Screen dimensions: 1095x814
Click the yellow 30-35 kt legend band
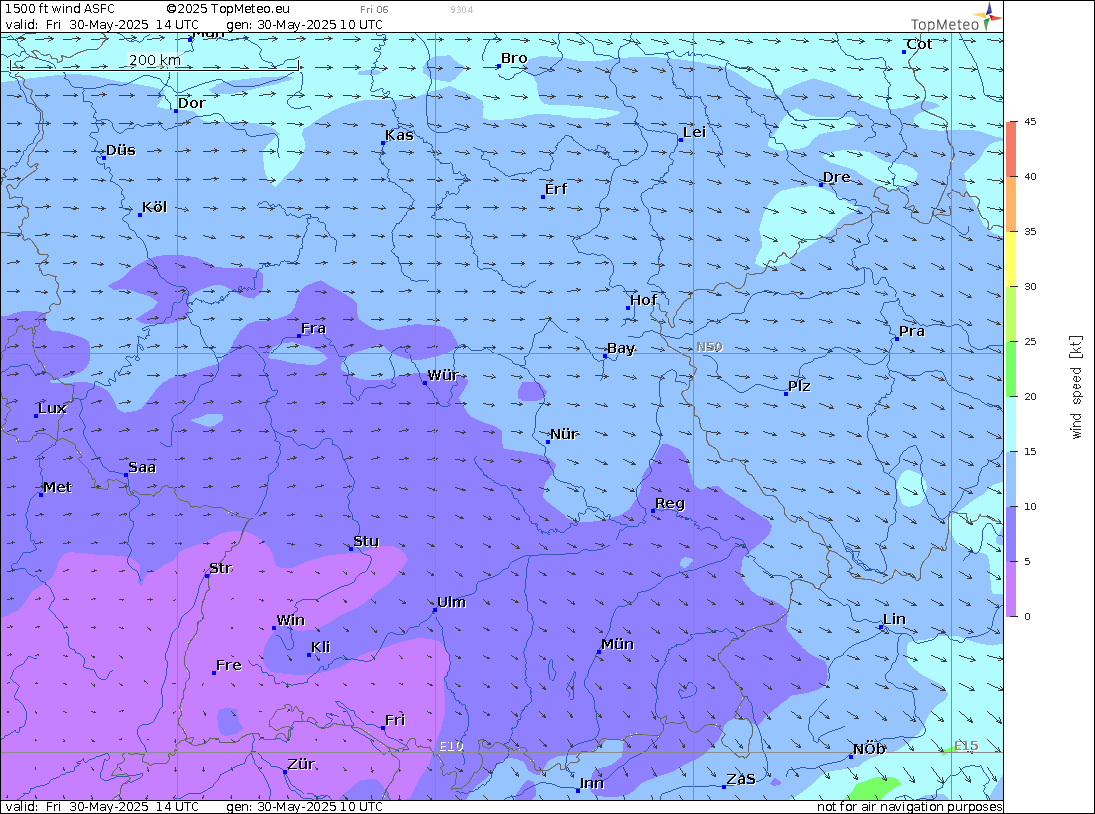(x=1012, y=259)
